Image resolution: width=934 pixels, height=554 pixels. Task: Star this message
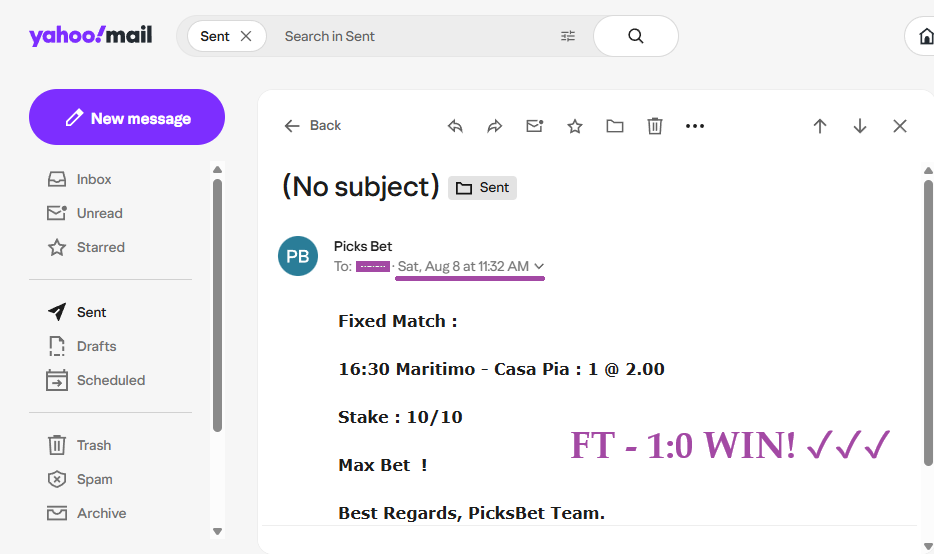[575, 126]
